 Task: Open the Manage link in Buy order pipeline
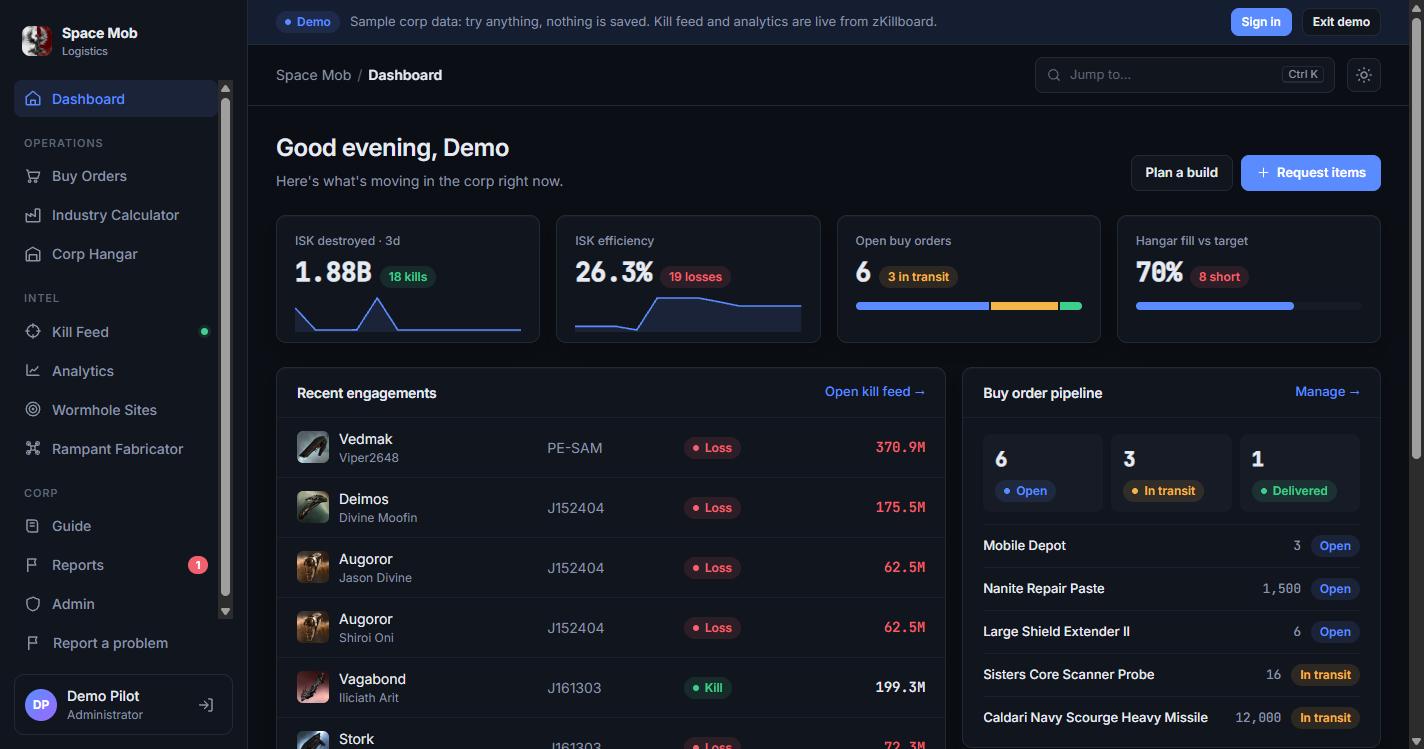[1328, 392]
